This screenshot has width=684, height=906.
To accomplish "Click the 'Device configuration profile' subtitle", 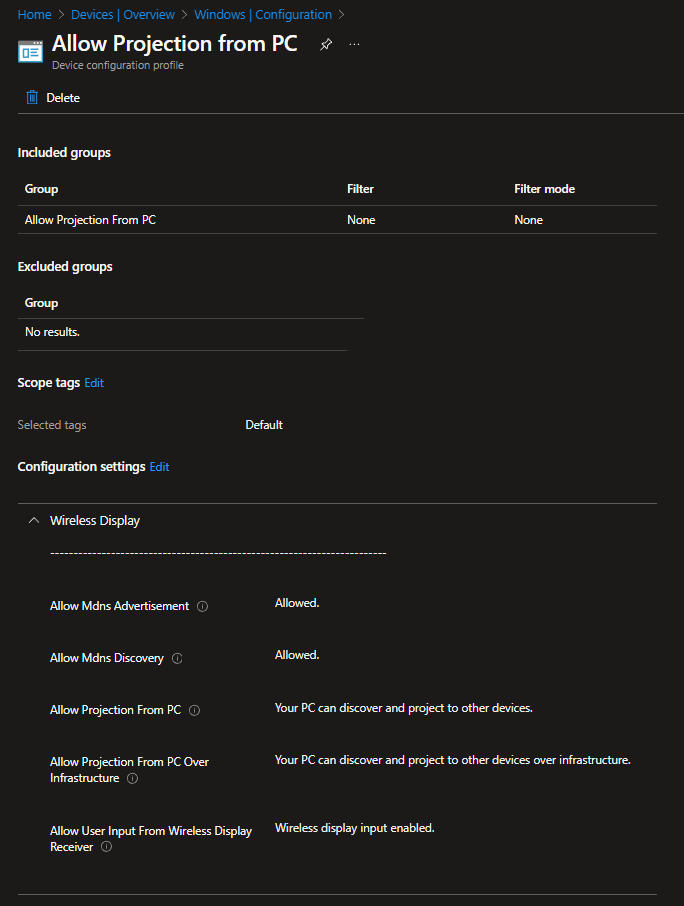I will tap(118, 65).
